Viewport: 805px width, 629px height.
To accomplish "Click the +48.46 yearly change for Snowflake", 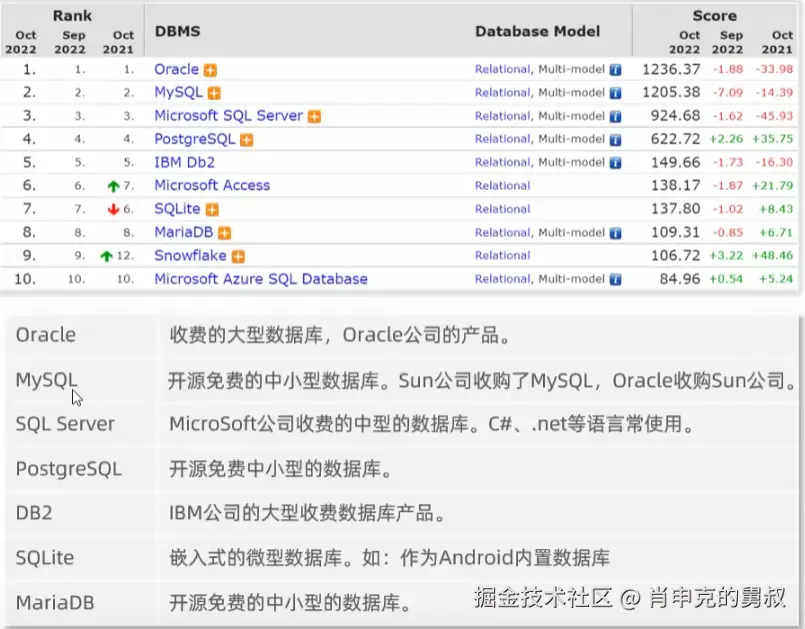I will click(773, 255).
